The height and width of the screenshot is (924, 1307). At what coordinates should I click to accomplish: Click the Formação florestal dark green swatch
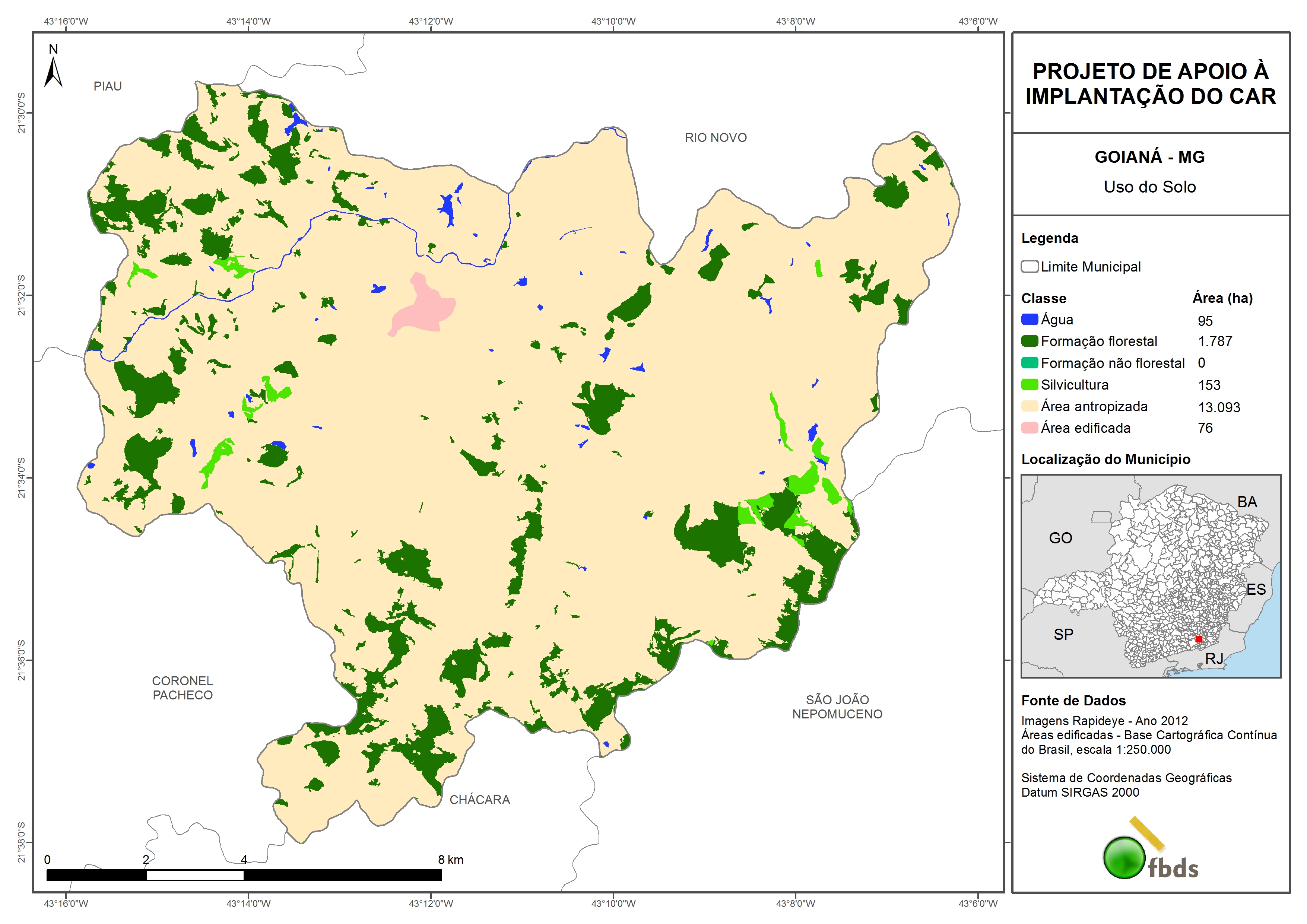(1029, 341)
